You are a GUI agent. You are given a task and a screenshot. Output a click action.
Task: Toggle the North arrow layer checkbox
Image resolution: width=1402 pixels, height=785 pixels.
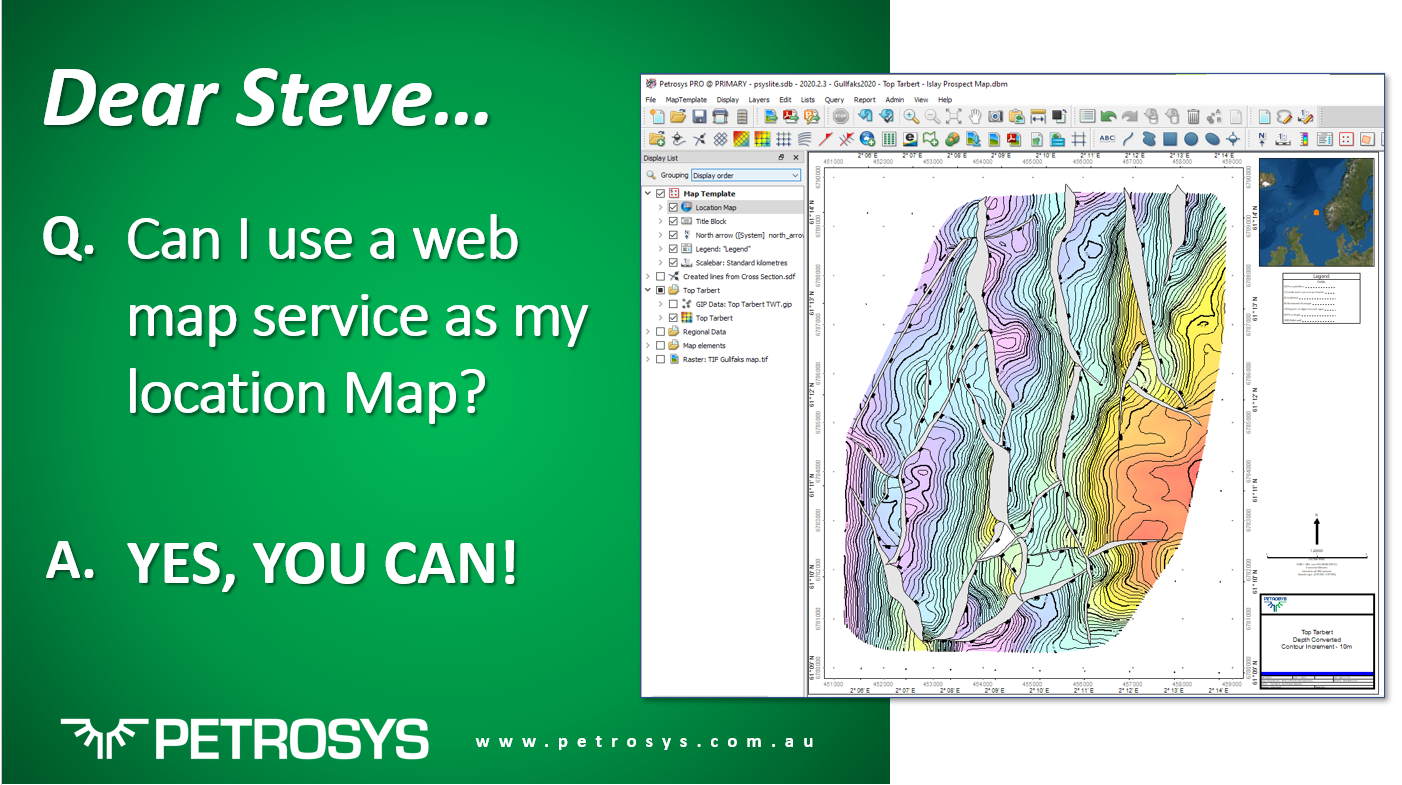tap(673, 235)
